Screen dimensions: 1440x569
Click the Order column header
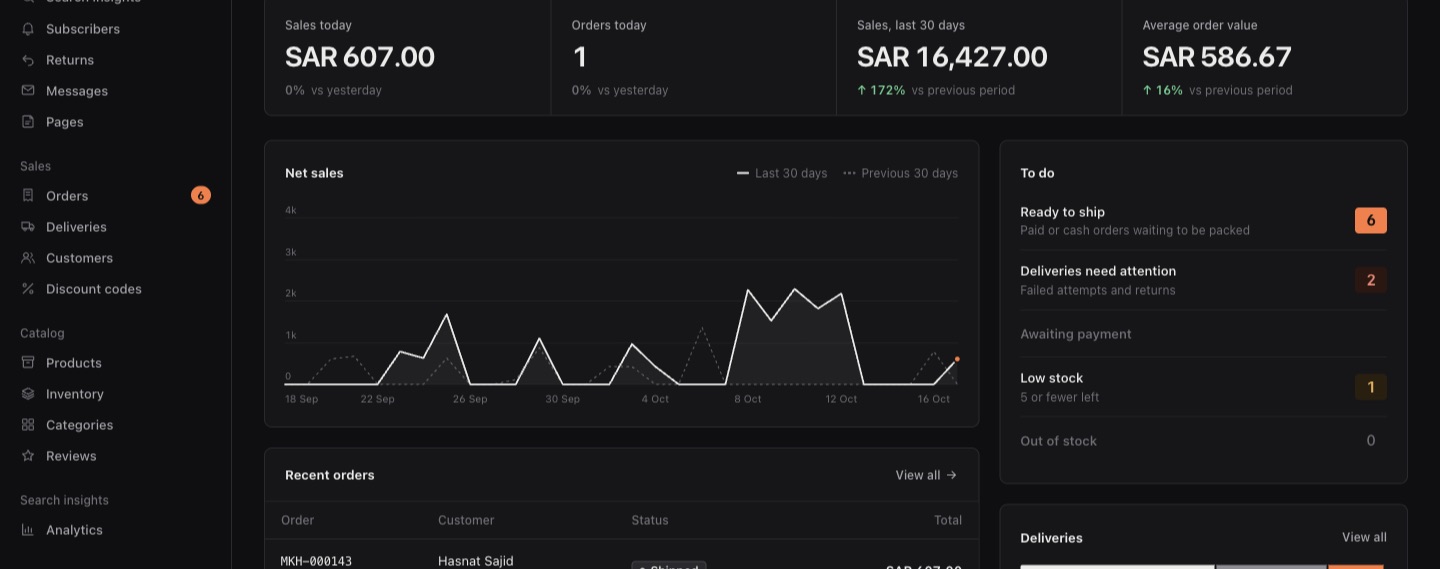(x=298, y=520)
